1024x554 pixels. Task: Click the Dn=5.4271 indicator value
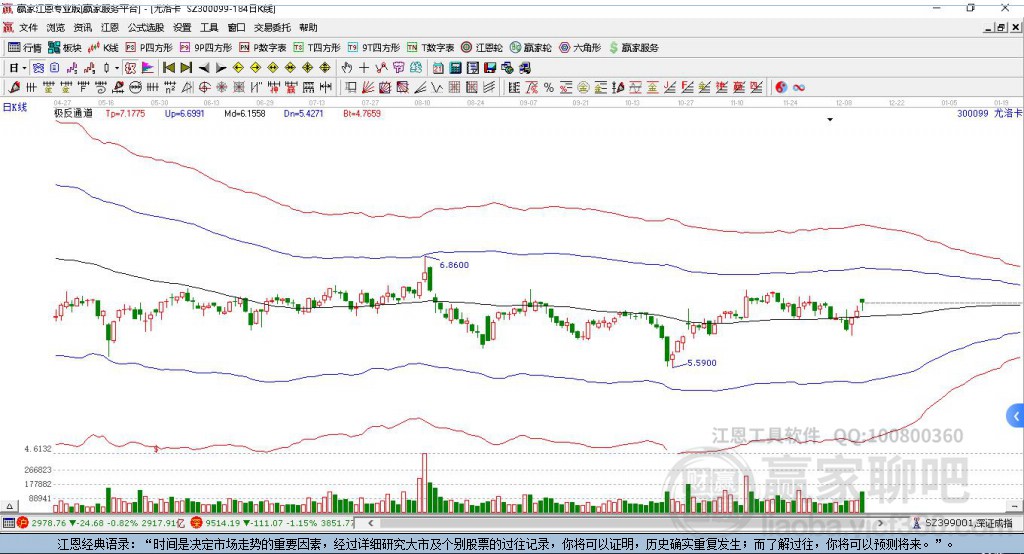(x=303, y=114)
